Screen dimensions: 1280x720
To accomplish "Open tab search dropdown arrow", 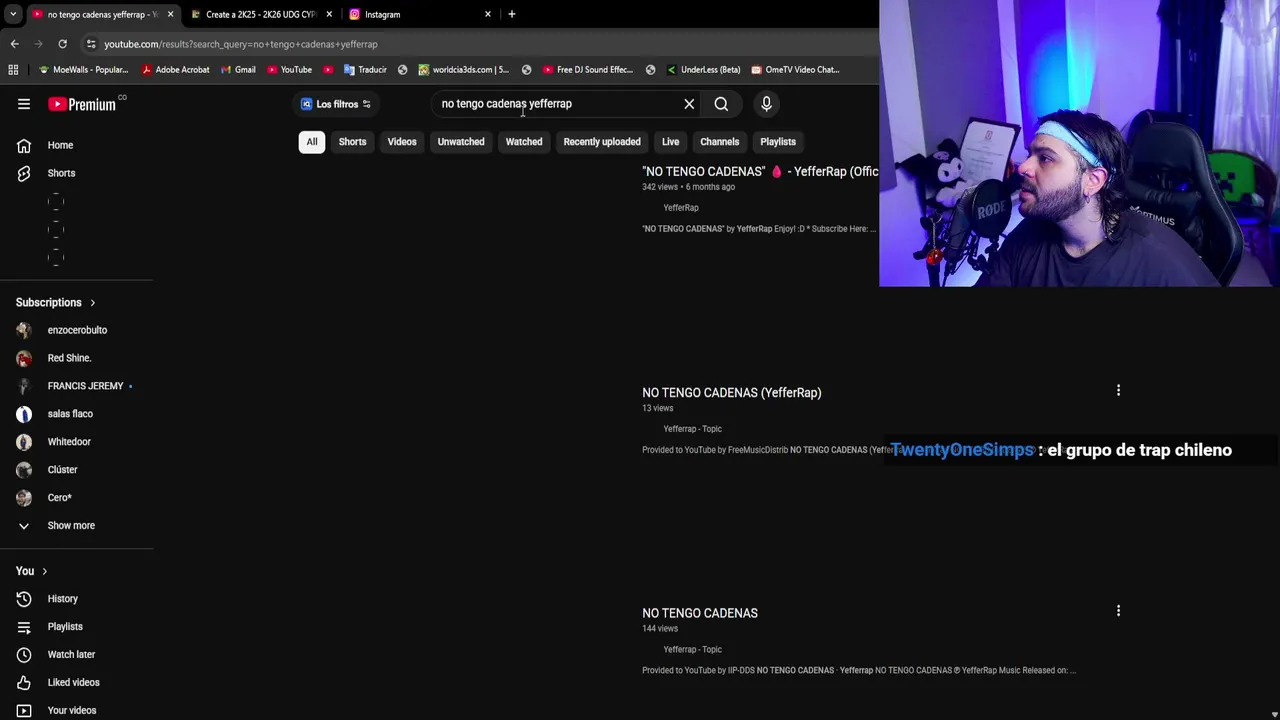I will pyautogui.click(x=12, y=14).
